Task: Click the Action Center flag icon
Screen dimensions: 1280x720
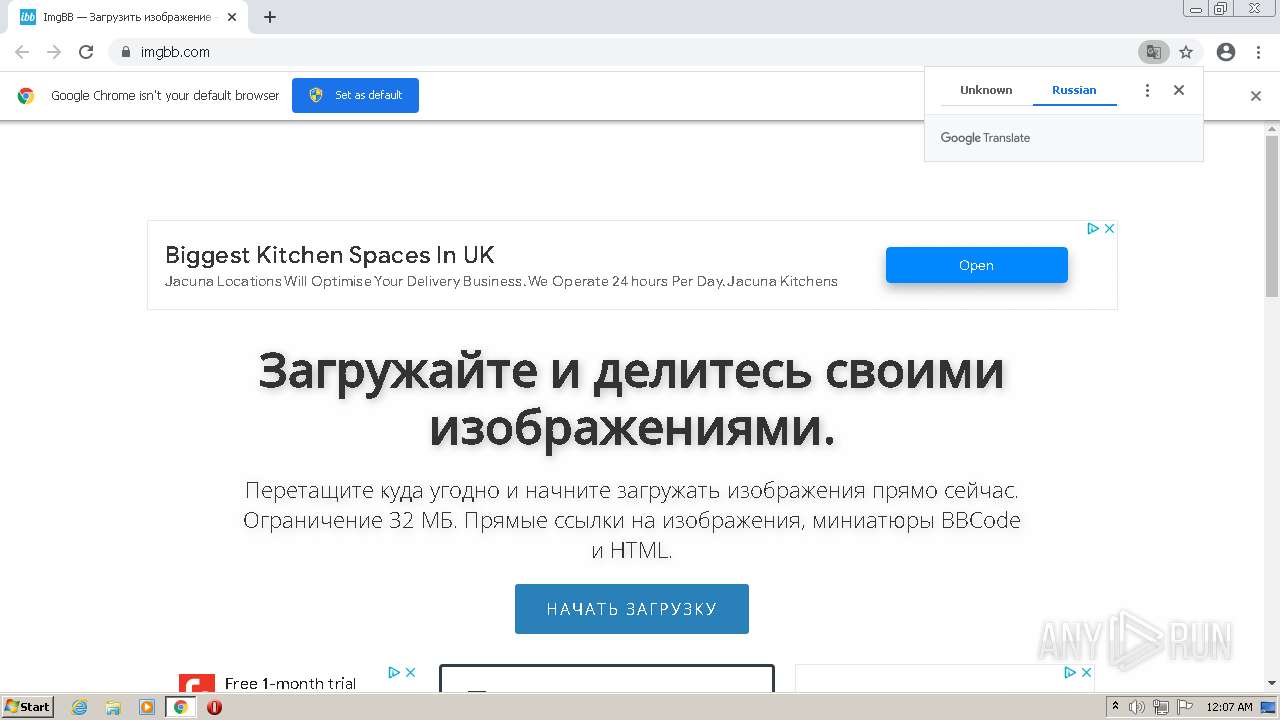Action: 1185,707
